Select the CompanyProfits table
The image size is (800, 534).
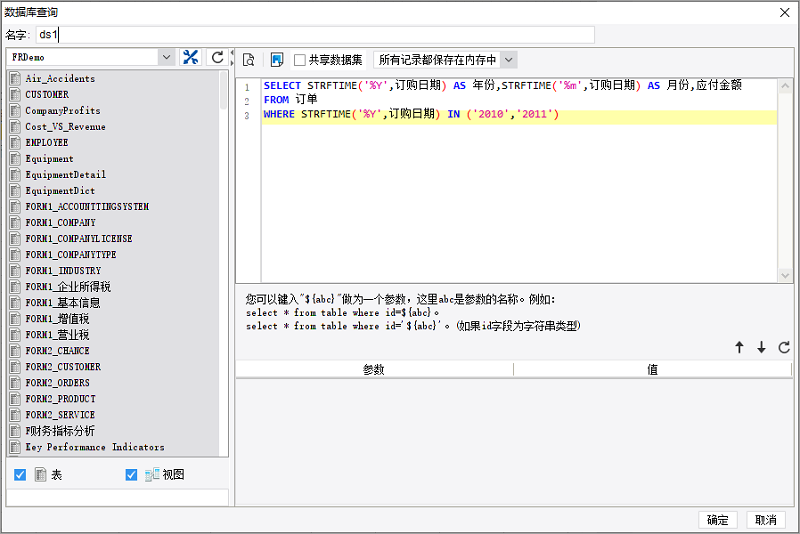coord(63,111)
